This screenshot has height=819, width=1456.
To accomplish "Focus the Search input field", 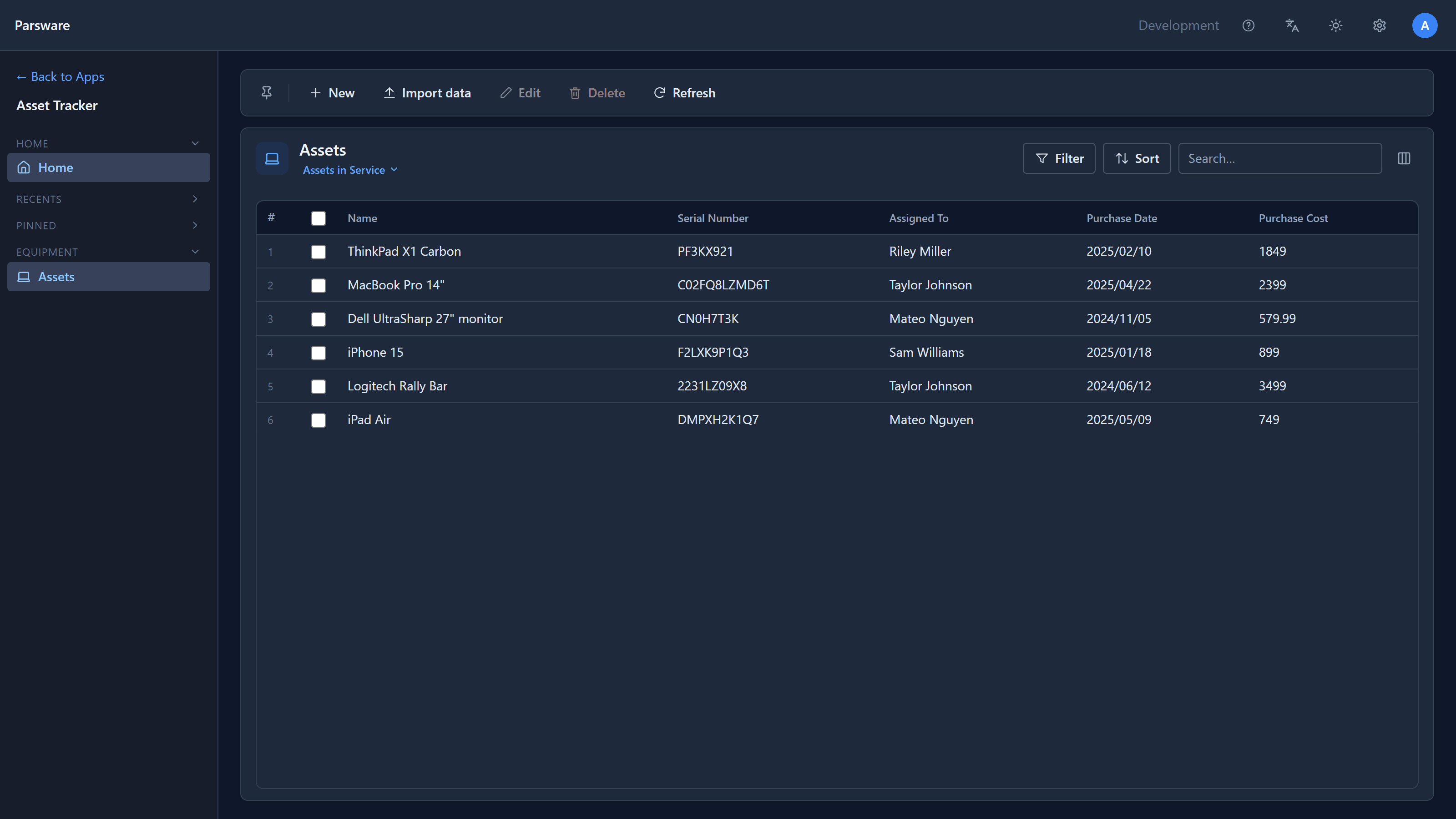I will click(x=1279, y=158).
